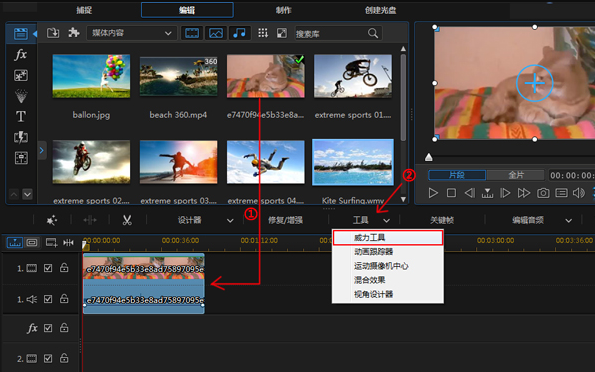Choose 视角设计器 from the menu
The width and height of the screenshot is (595, 372).
(388, 294)
